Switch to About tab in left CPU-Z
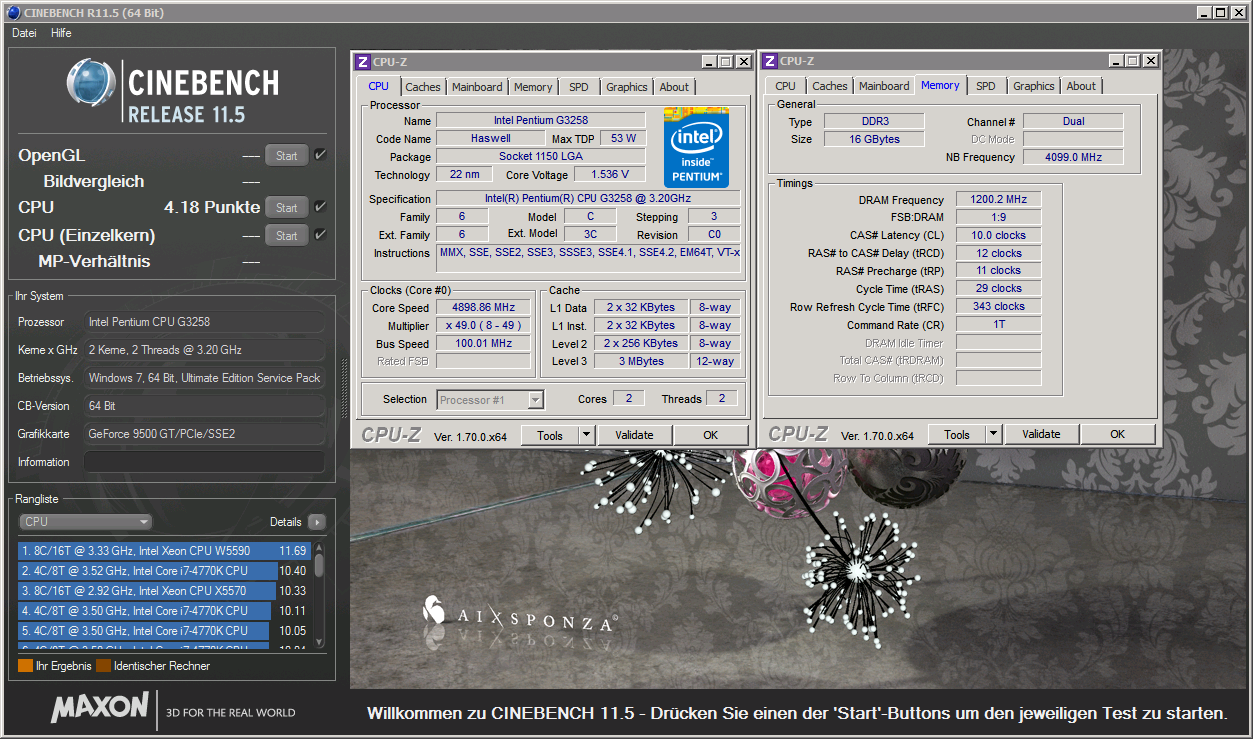 click(x=674, y=87)
